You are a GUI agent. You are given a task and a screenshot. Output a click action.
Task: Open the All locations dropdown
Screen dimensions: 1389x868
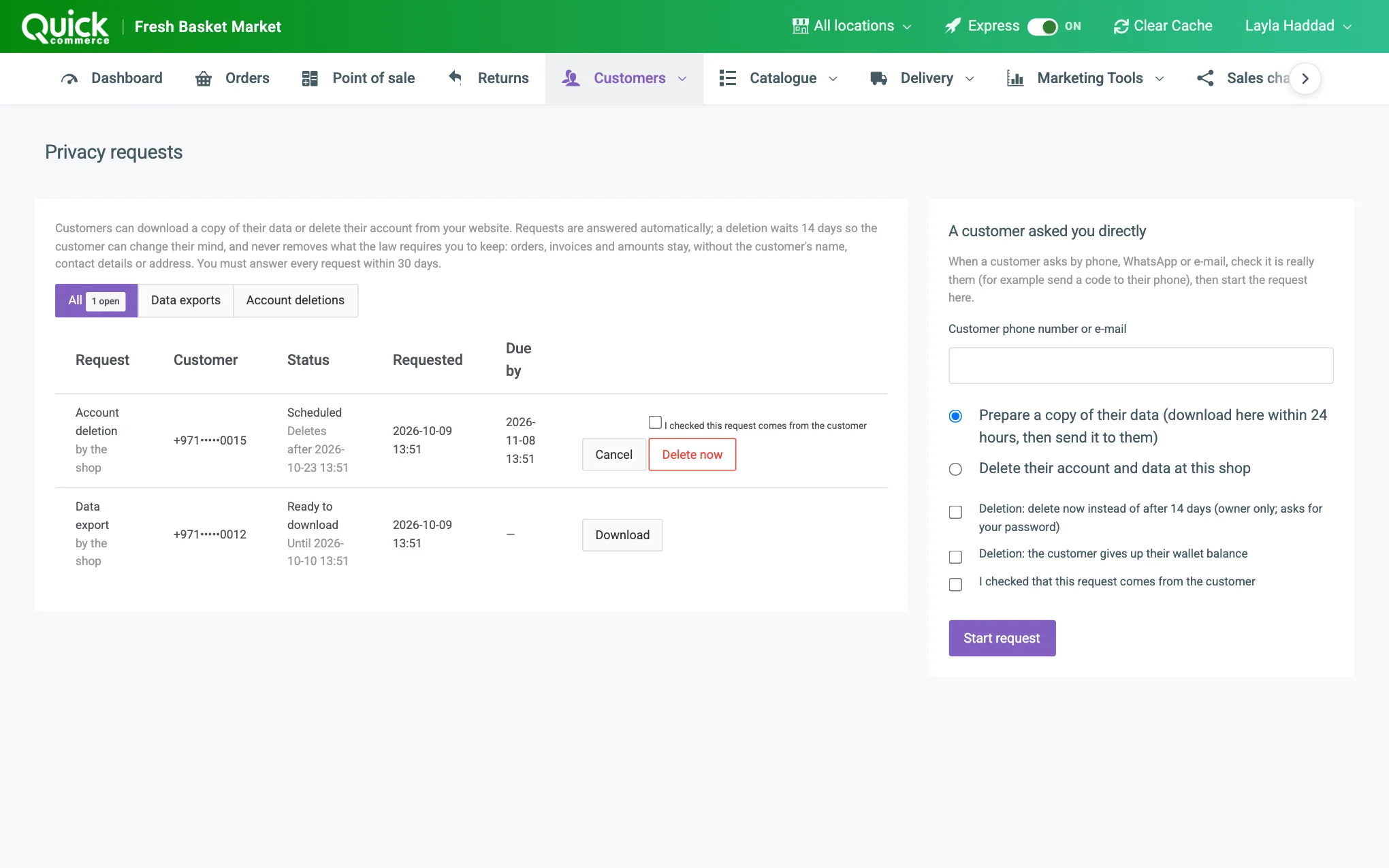852,26
